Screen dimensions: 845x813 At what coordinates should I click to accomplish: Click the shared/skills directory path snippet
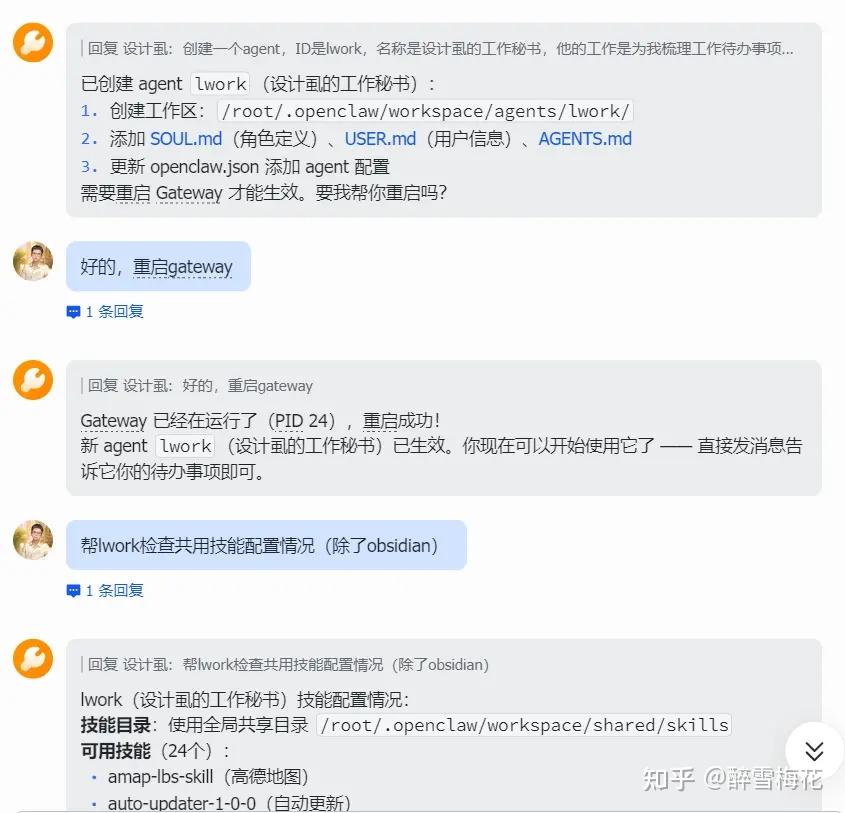(524, 725)
